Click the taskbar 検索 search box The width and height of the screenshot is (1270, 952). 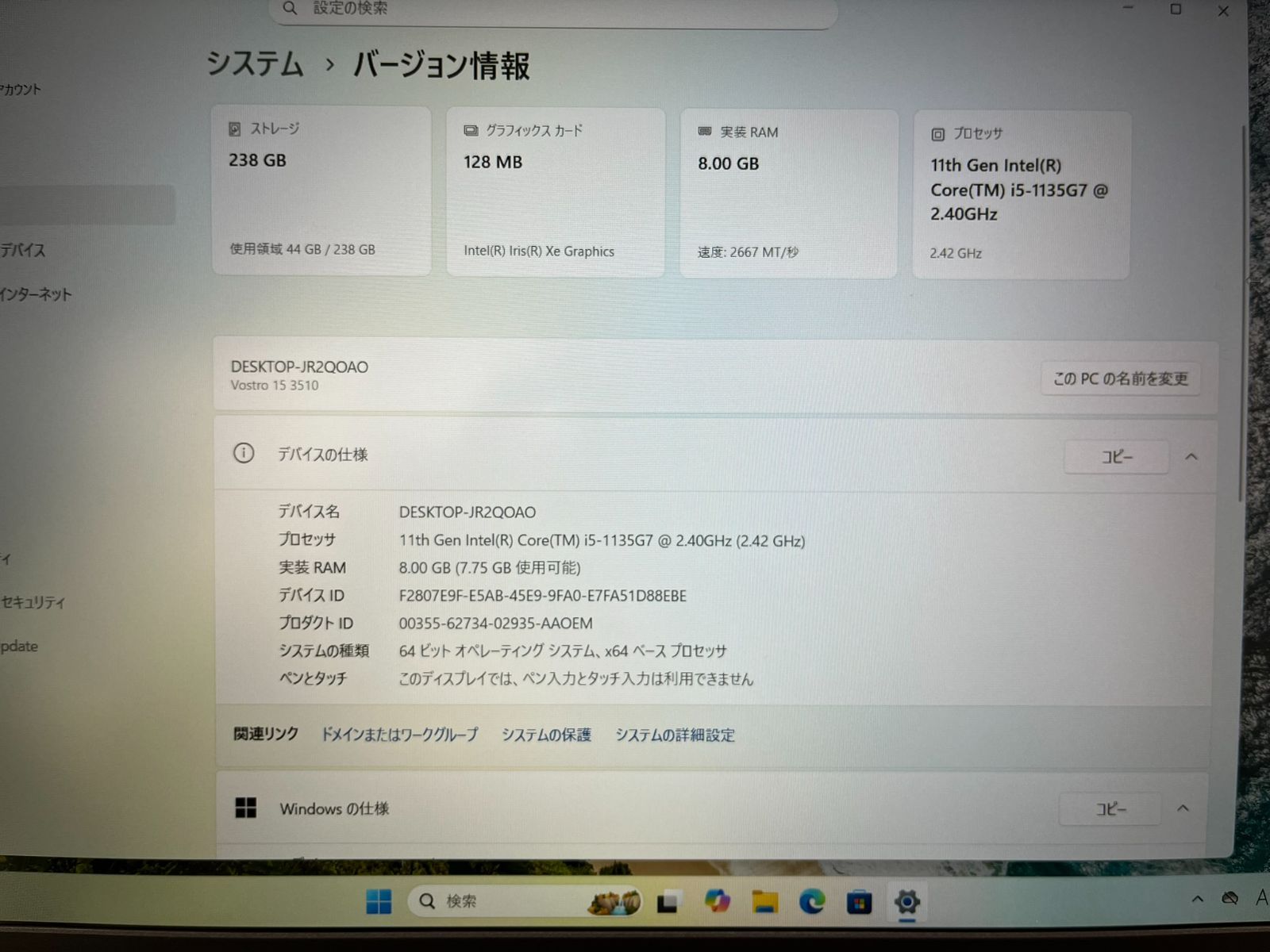point(524,901)
